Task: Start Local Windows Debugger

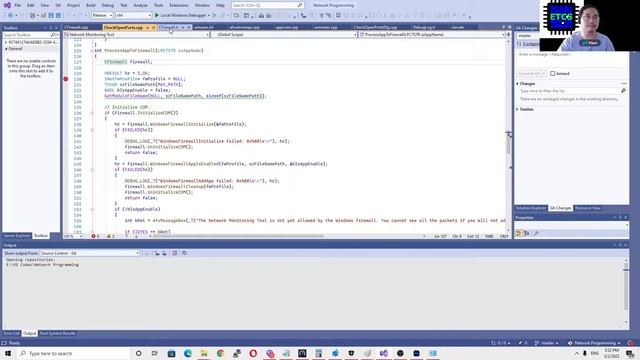Action: click(180, 15)
